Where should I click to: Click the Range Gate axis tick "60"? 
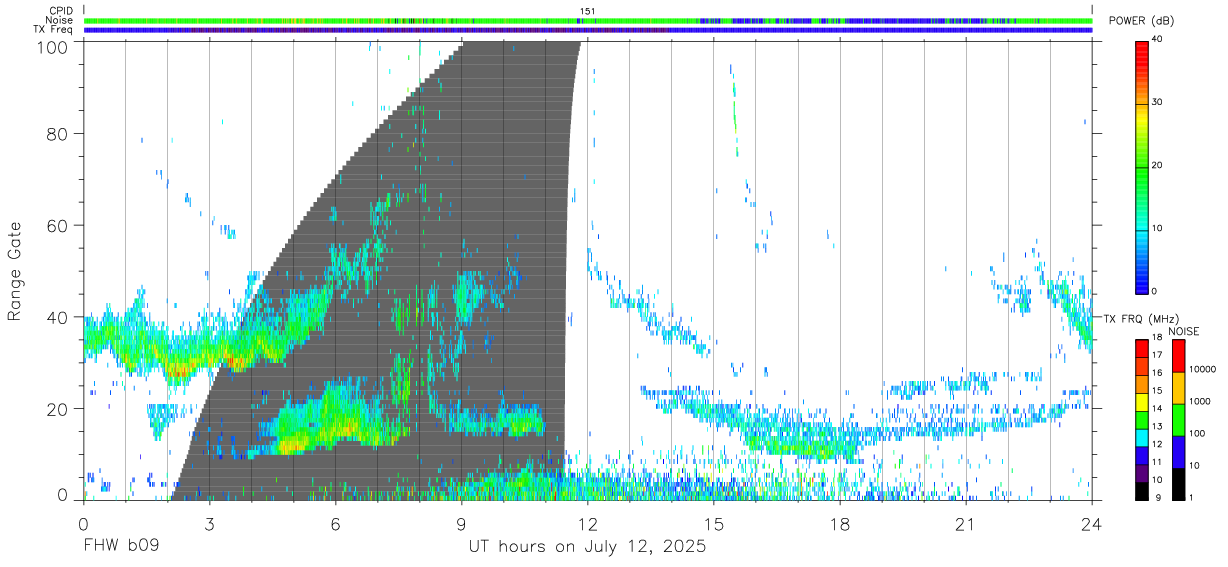57,225
